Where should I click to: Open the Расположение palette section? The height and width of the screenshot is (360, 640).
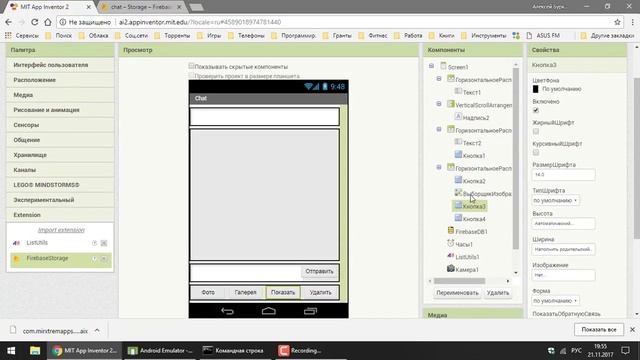tap(60, 80)
